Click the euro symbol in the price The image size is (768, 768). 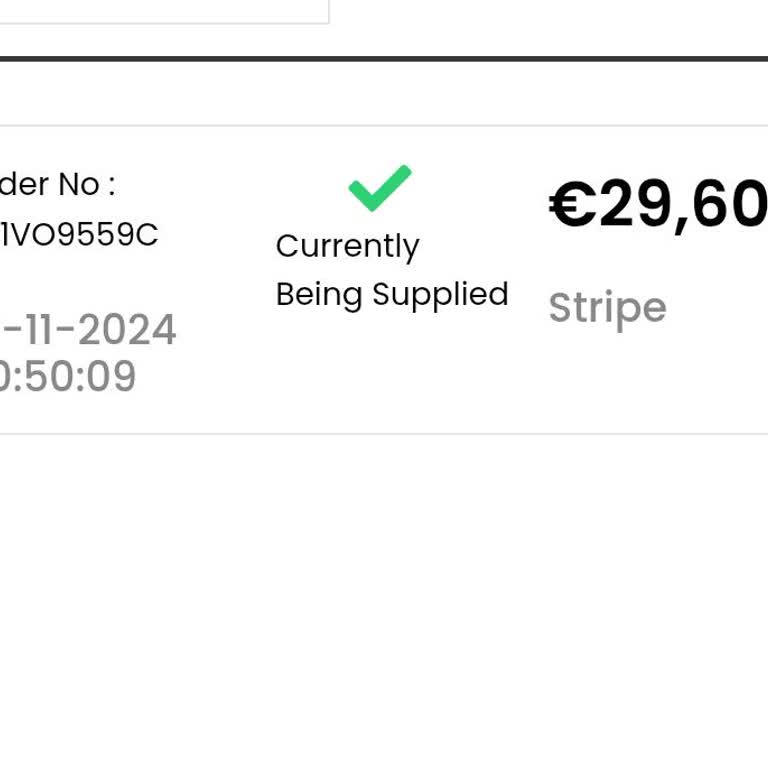point(572,205)
